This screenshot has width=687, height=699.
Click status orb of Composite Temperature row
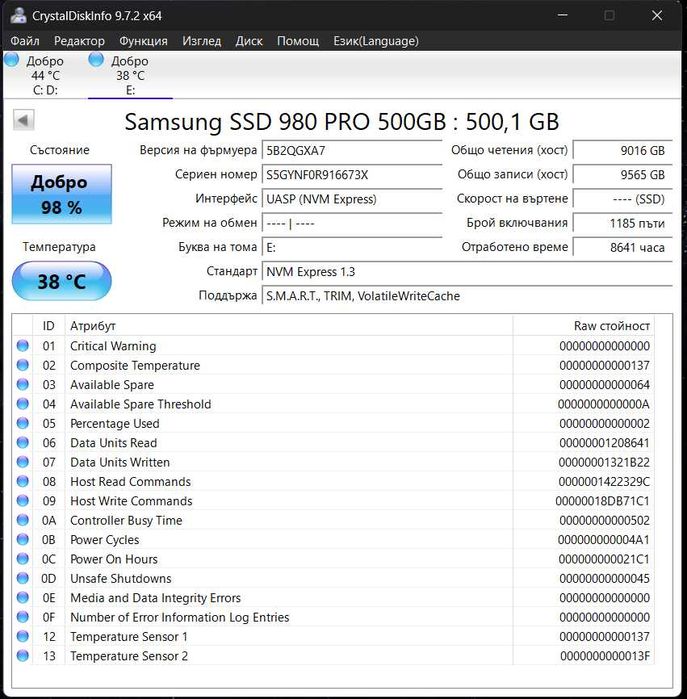23,365
